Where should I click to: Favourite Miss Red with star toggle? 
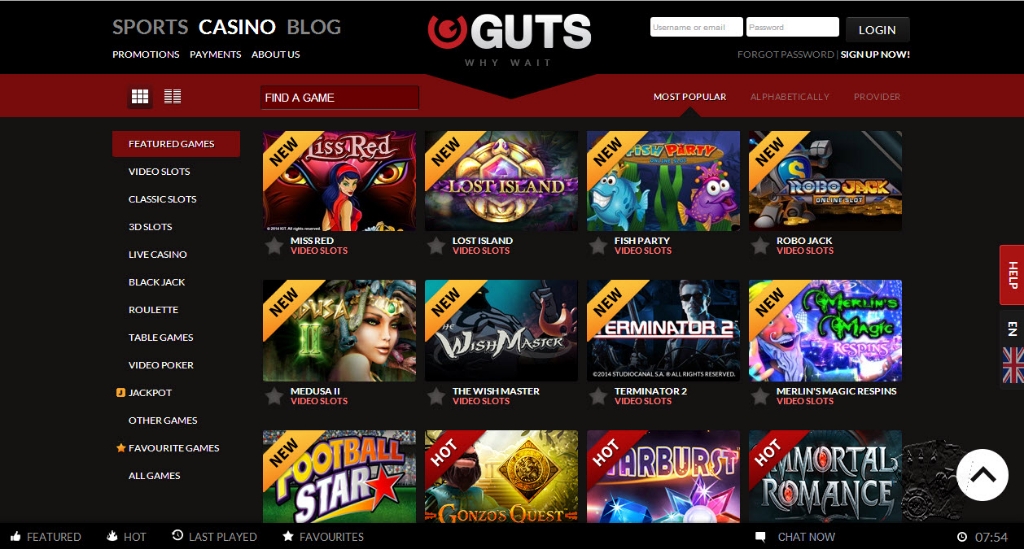(x=274, y=246)
